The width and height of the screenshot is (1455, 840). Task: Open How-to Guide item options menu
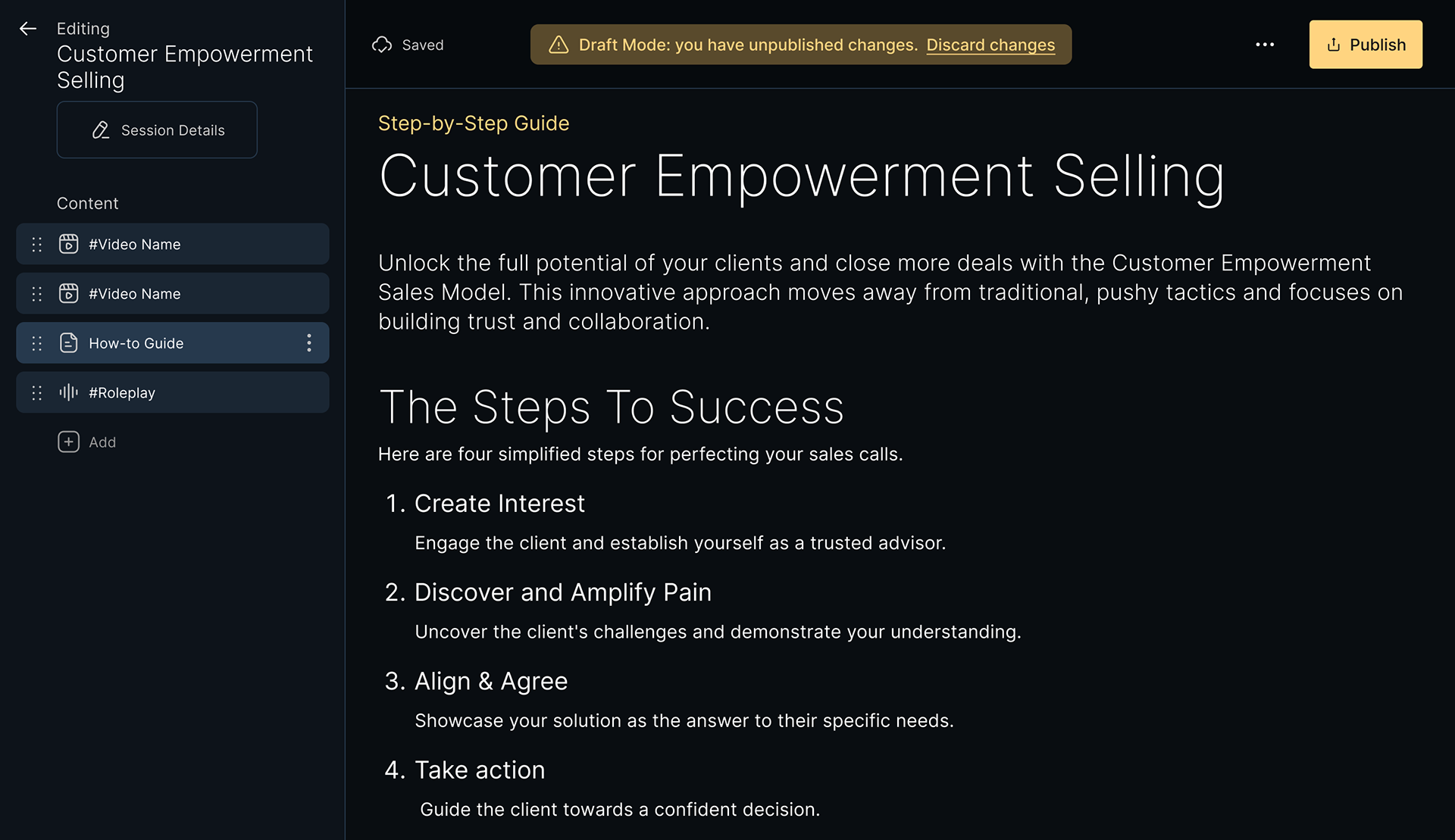pos(308,343)
